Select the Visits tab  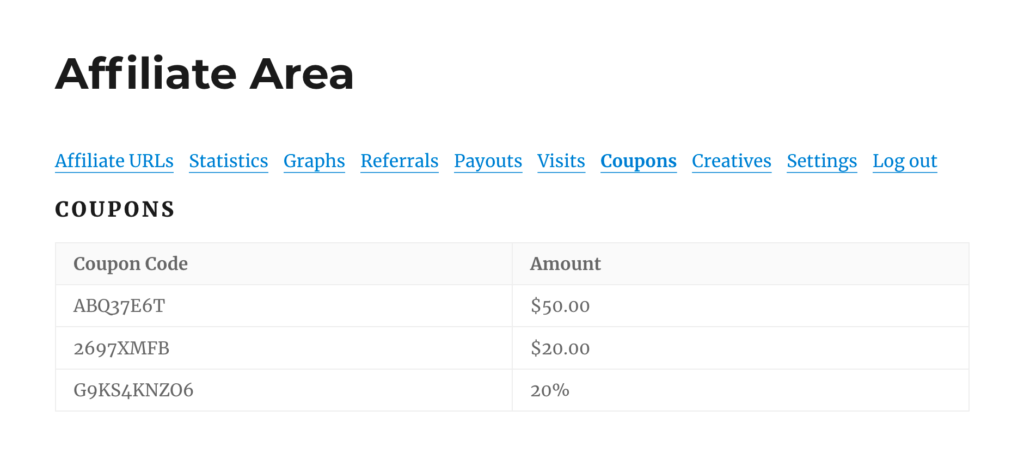tap(561, 161)
